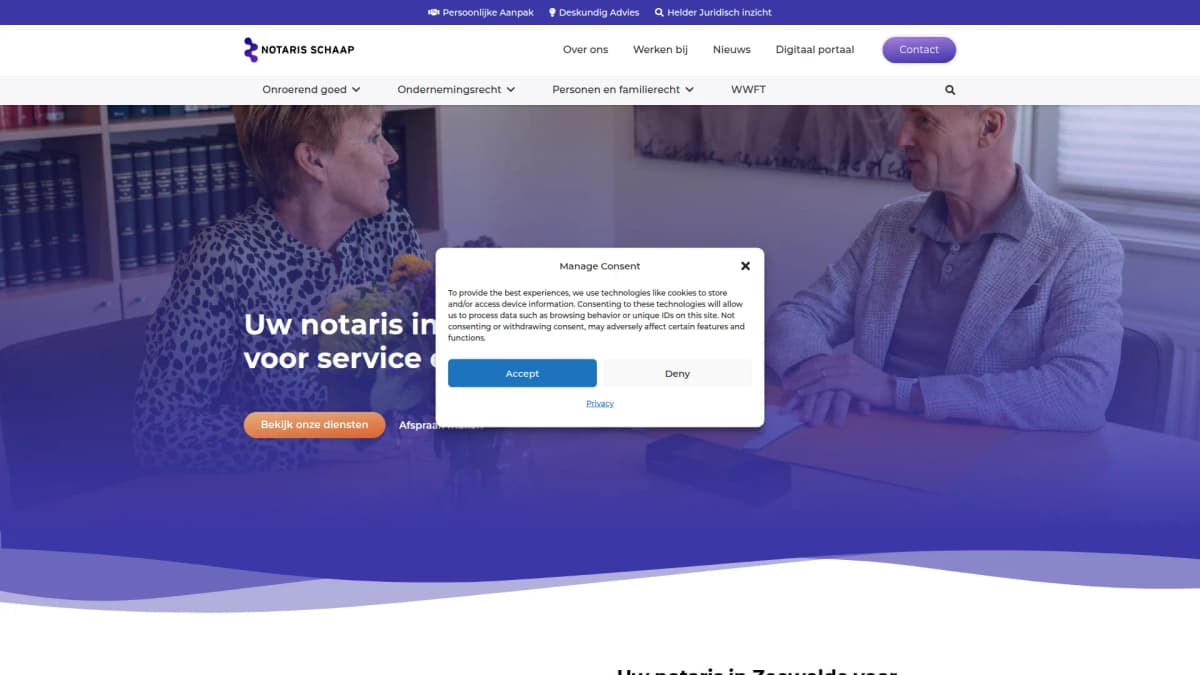Go to Over ons page

(585, 50)
